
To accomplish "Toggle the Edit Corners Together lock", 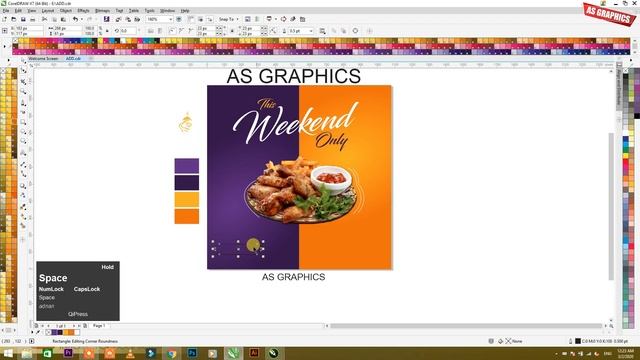I will coord(232,31).
